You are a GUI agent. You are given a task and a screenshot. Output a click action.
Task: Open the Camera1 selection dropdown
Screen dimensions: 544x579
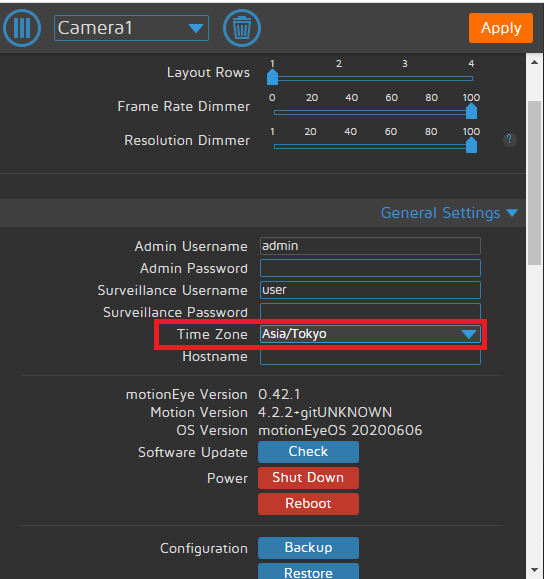pos(131,28)
